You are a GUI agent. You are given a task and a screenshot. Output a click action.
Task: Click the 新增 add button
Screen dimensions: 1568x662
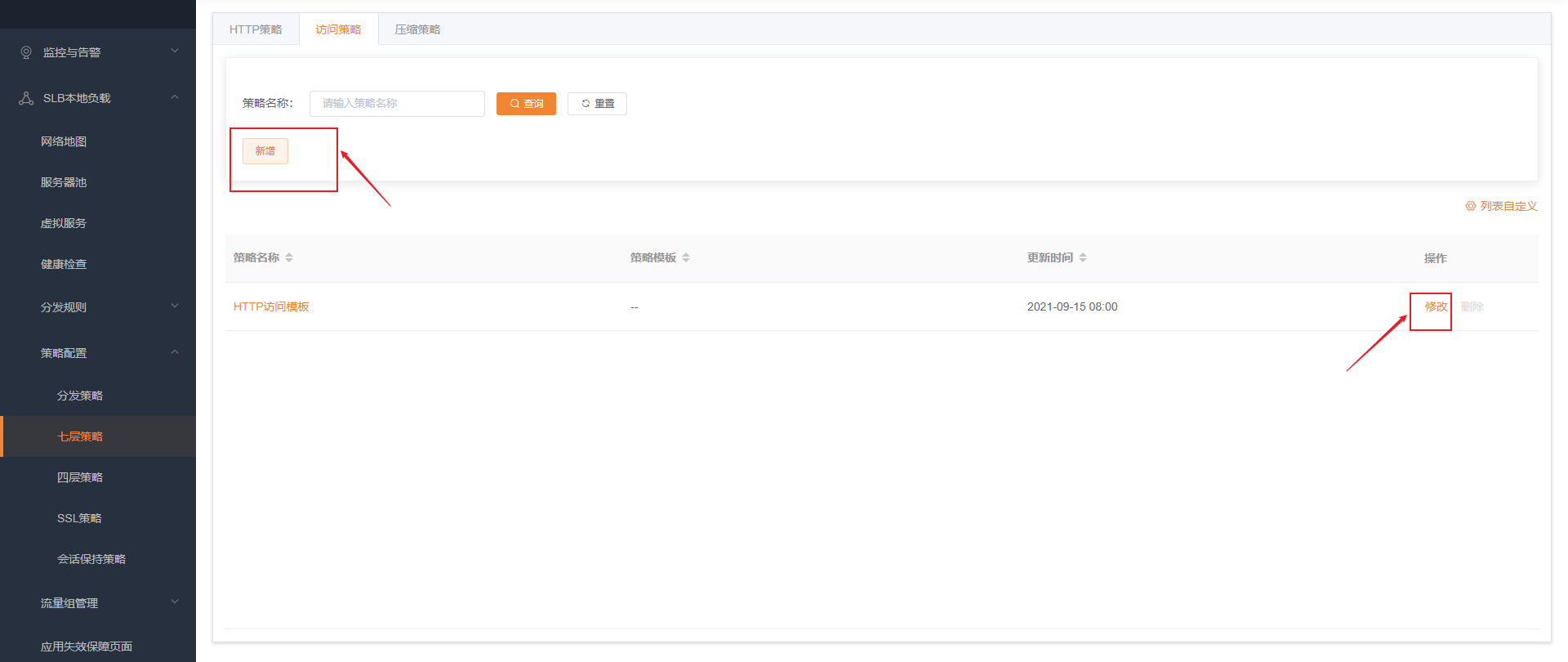pos(265,151)
